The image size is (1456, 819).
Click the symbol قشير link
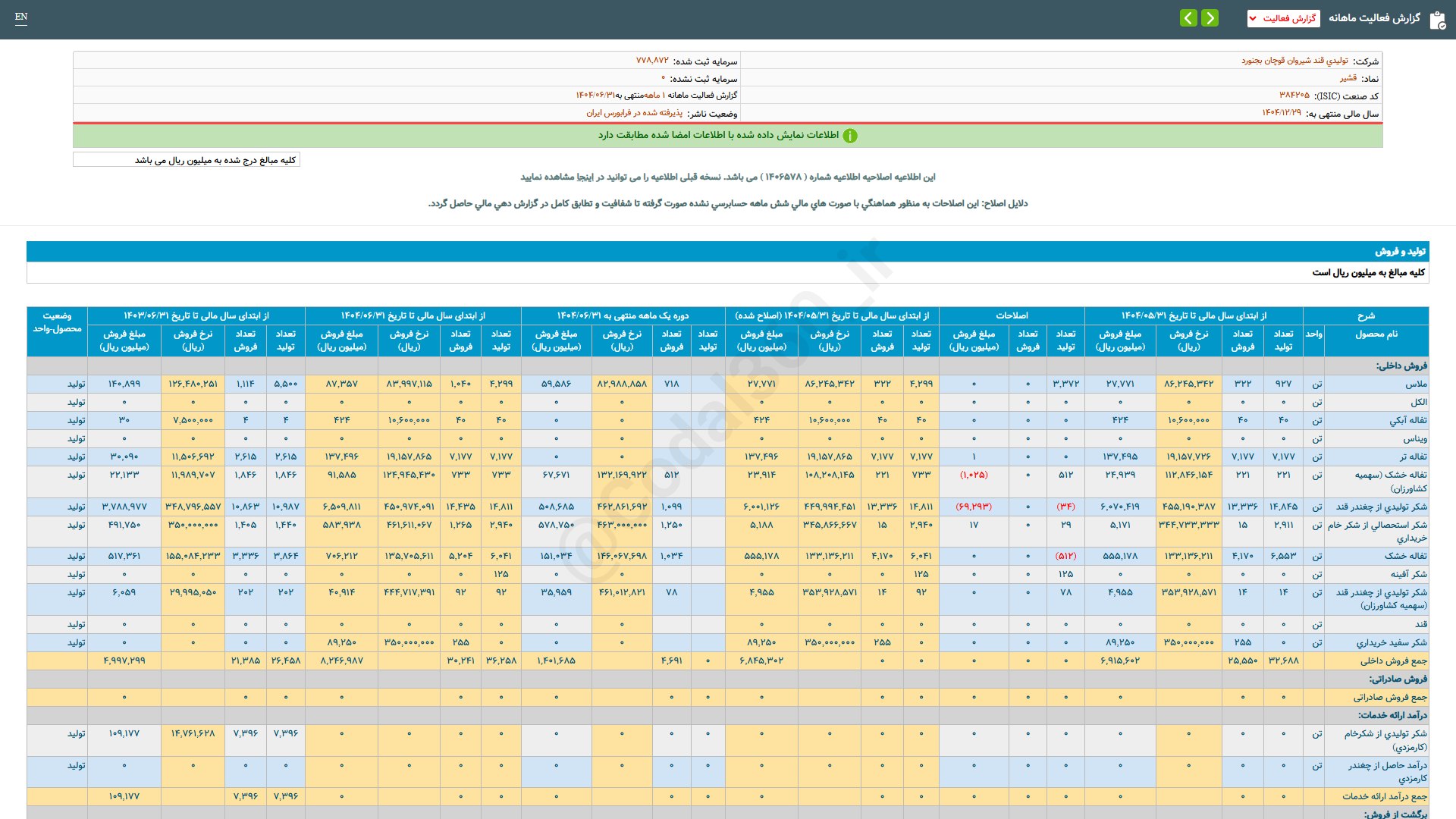point(1348,78)
